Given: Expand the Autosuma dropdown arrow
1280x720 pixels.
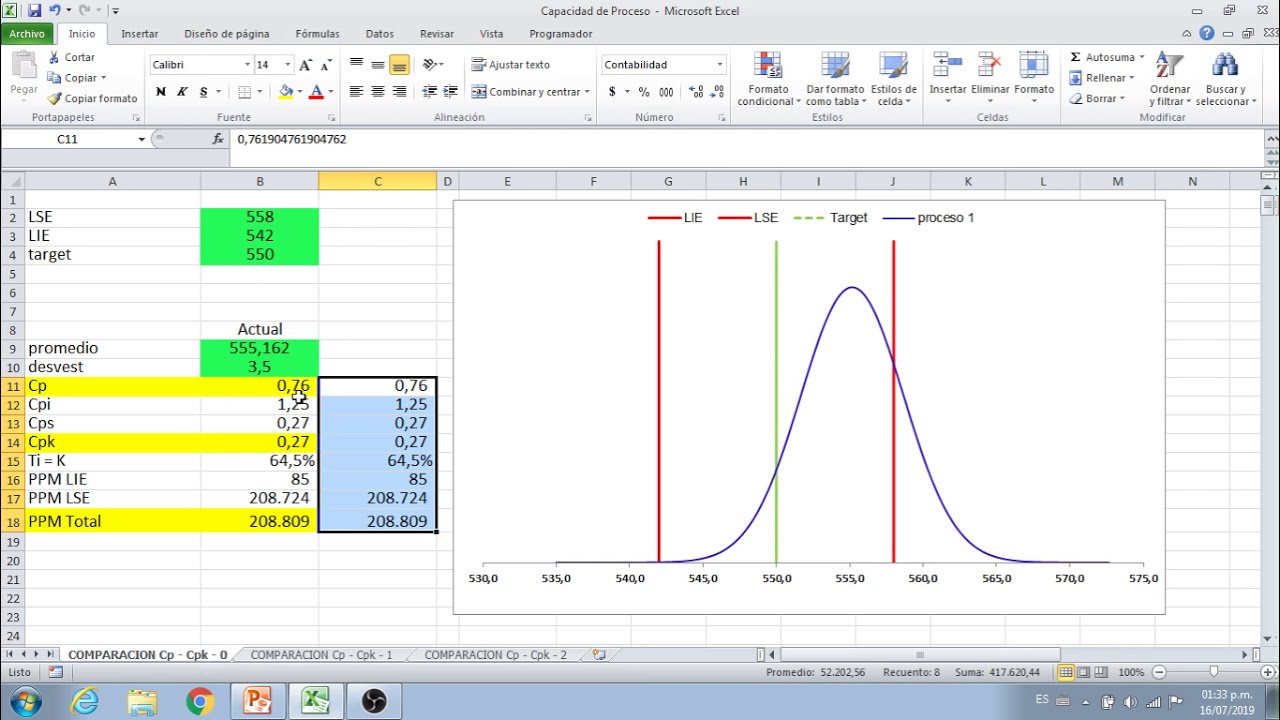Looking at the screenshot, I should (1141, 58).
